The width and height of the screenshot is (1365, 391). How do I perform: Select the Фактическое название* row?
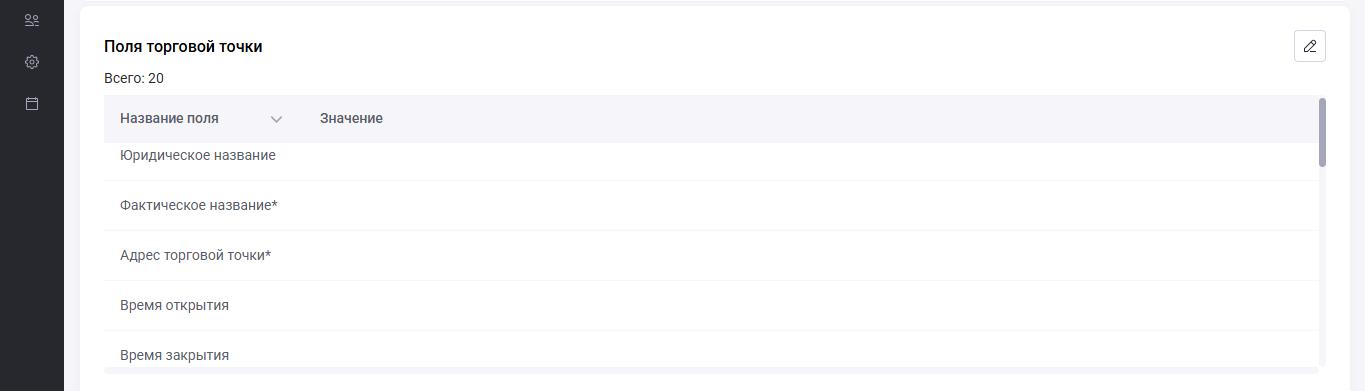coord(711,205)
